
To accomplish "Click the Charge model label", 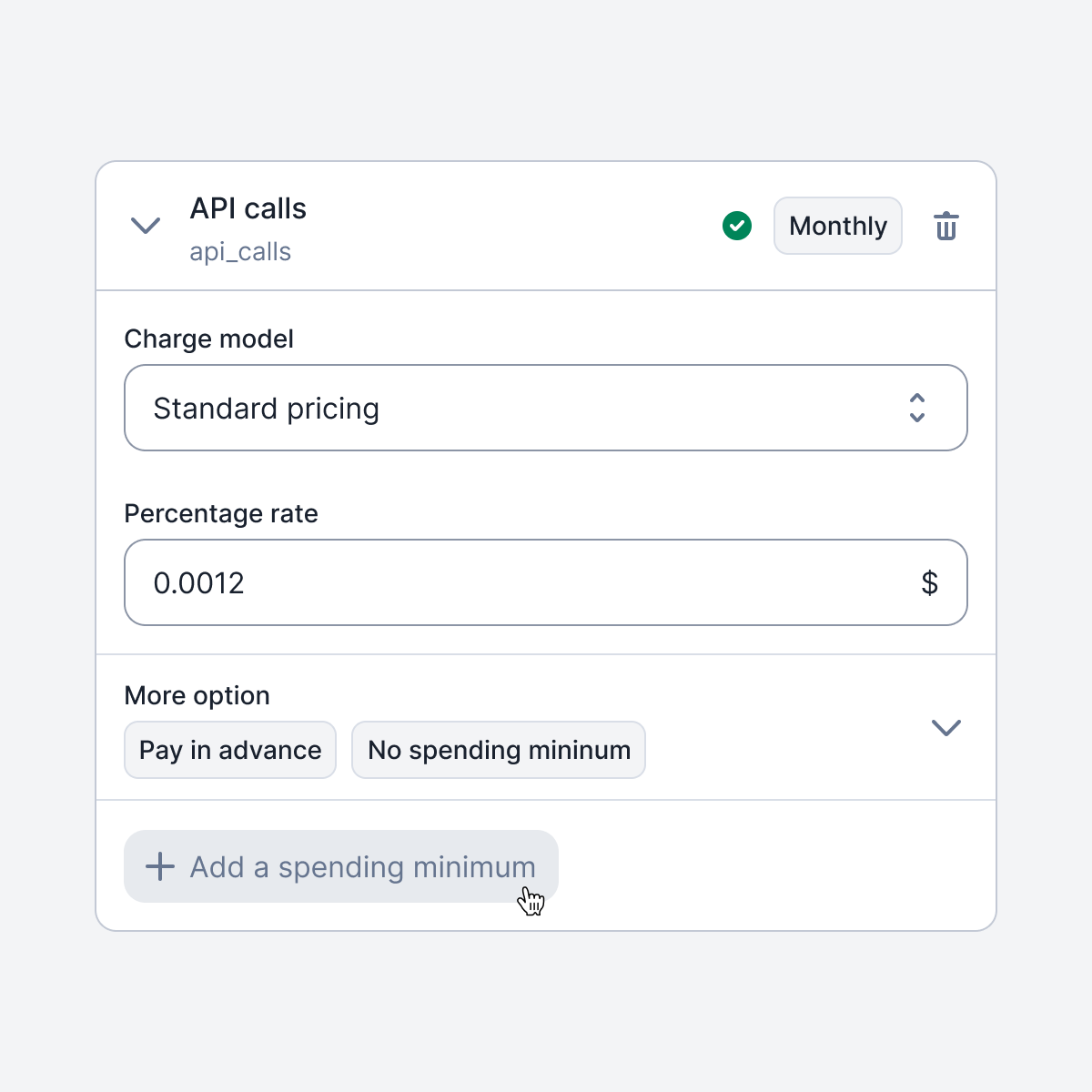I will (x=208, y=339).
